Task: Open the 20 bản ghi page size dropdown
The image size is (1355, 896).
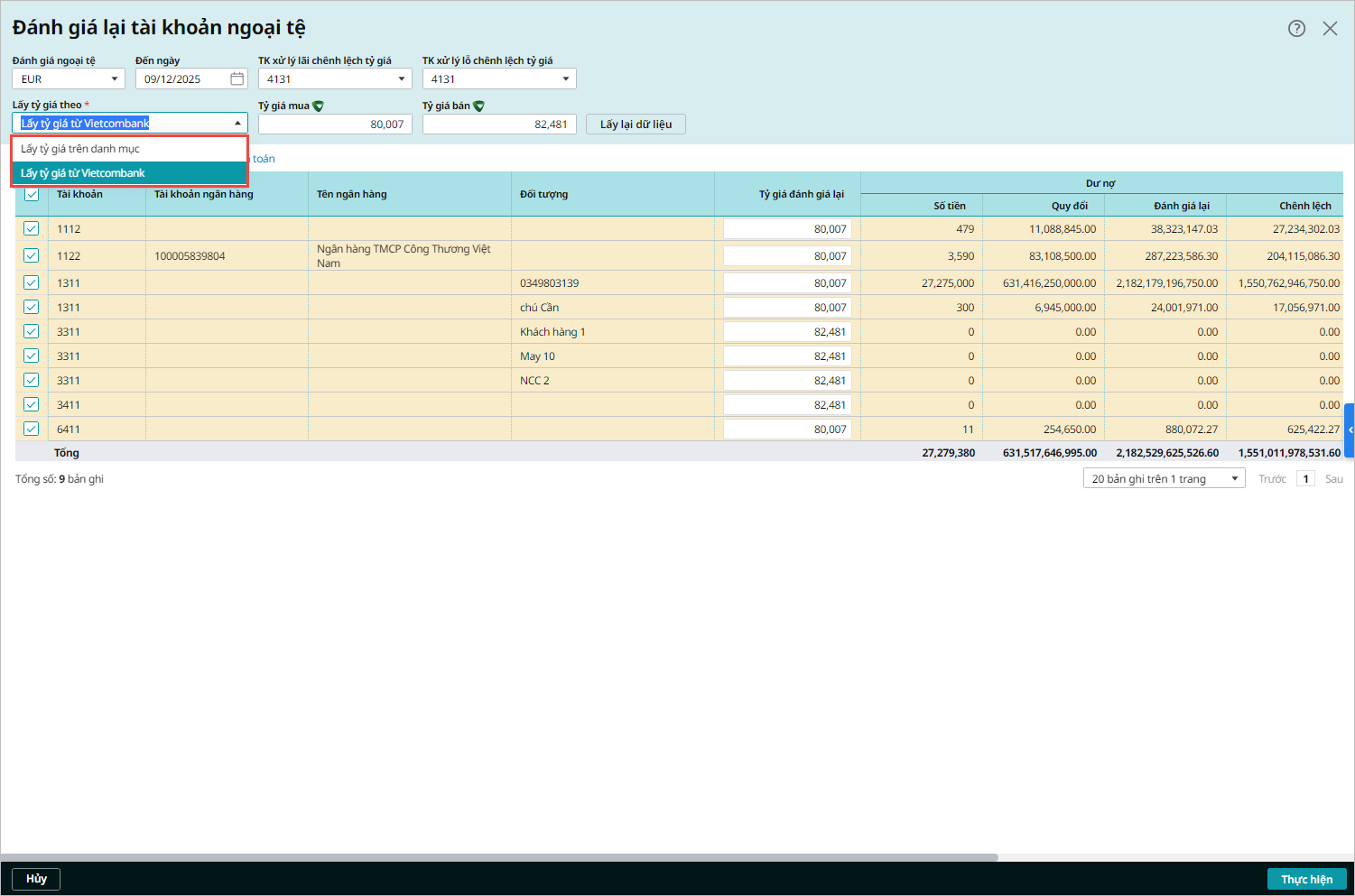Action: point(1164,479)
